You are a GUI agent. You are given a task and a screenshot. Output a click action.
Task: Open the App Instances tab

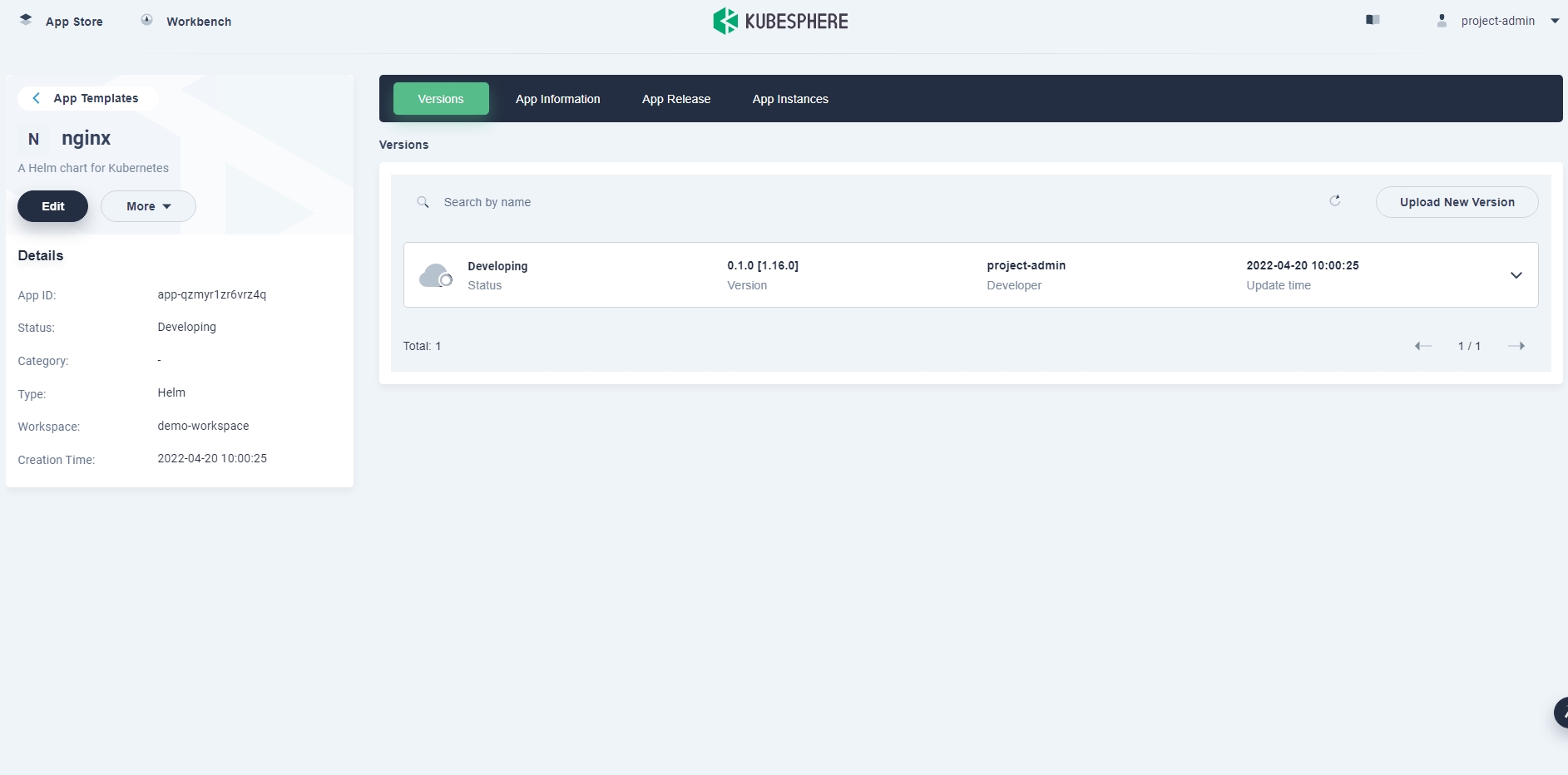[x=790, y=99]
